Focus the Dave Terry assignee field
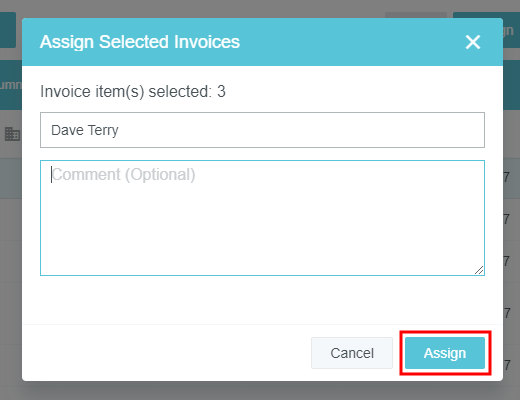520x400 pixels. pyautogui.click(x=262, y=130)
